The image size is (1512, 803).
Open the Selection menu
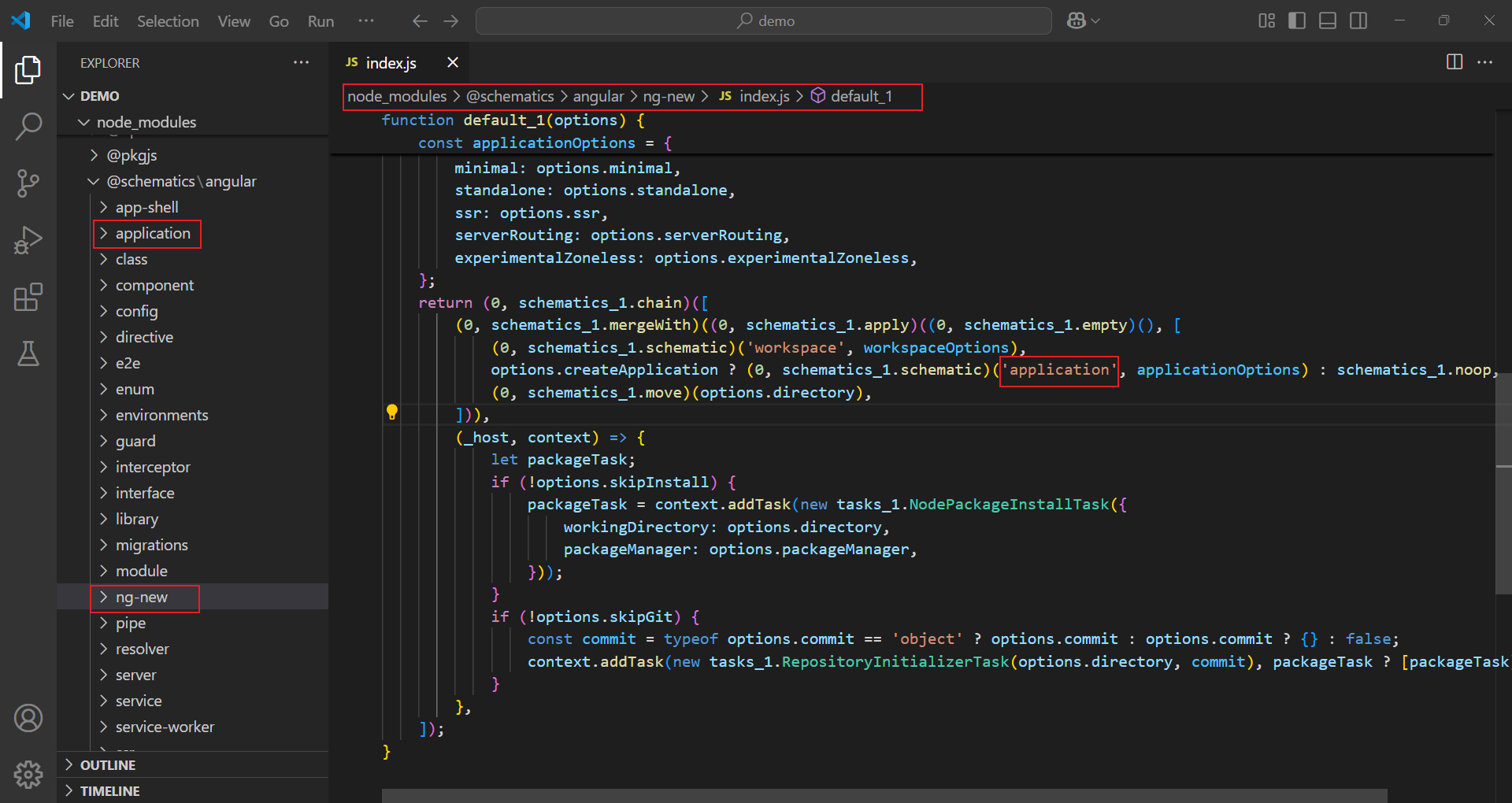coord(168,21)
